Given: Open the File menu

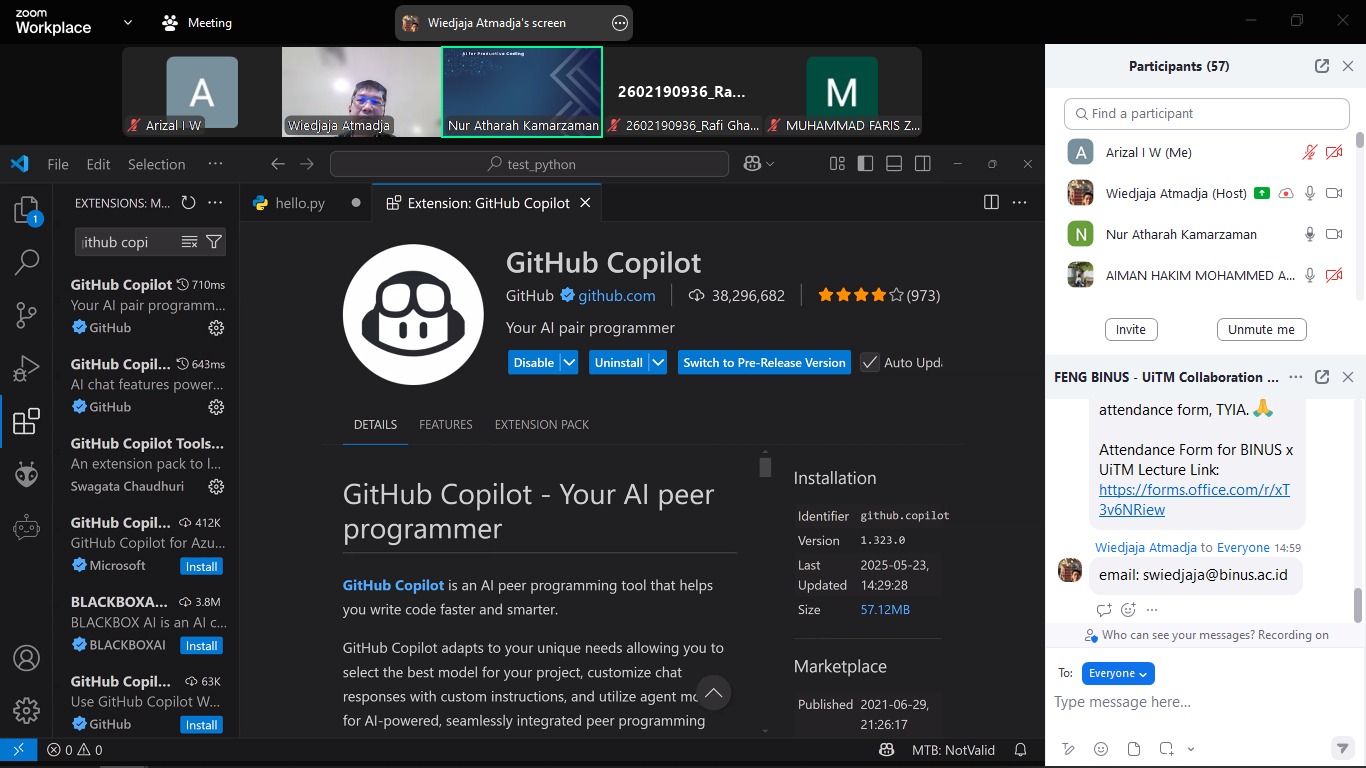Looking at the screenshot, I should 58,164.
